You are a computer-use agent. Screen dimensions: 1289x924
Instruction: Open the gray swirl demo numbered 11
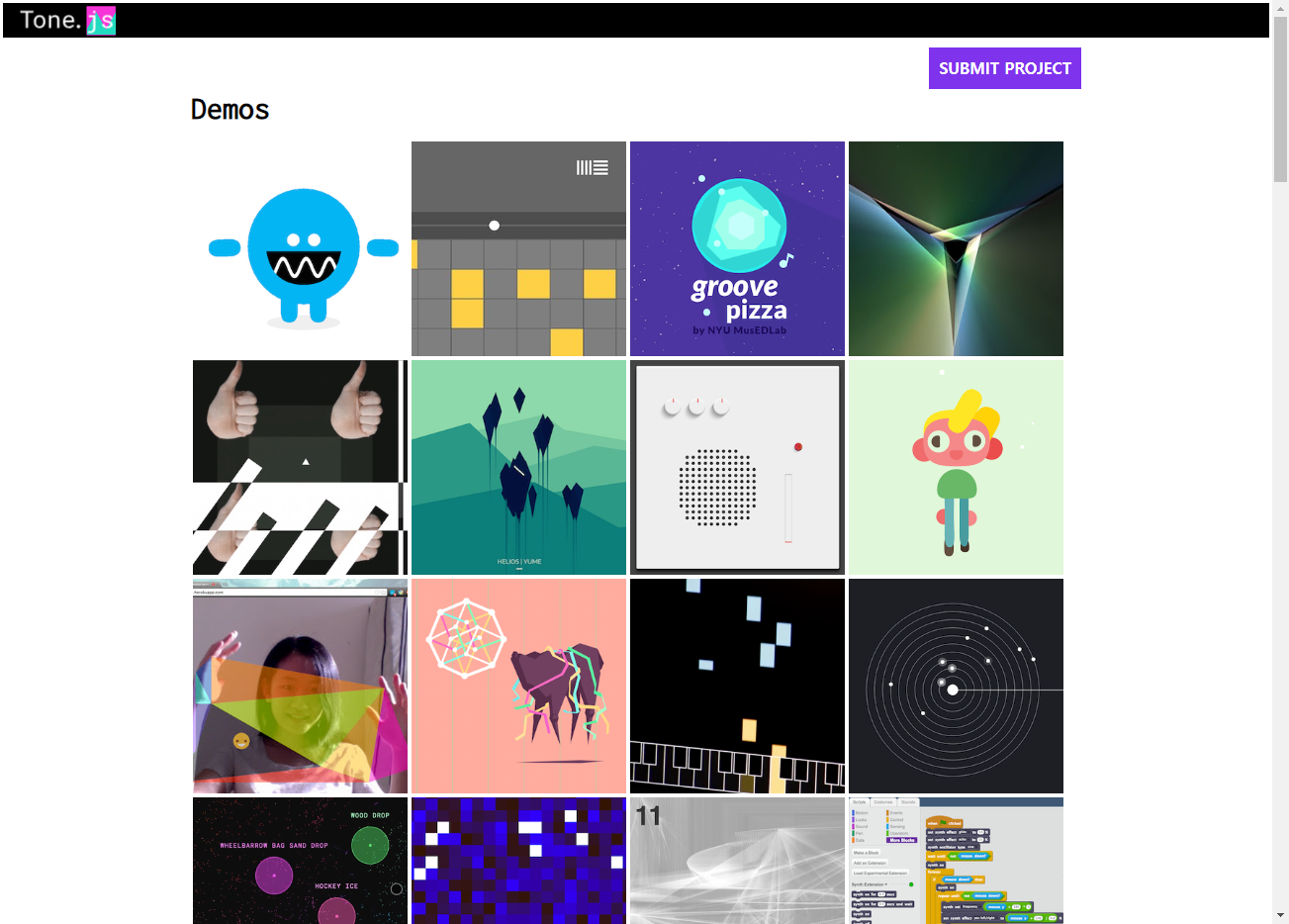[x=737, y=861]
